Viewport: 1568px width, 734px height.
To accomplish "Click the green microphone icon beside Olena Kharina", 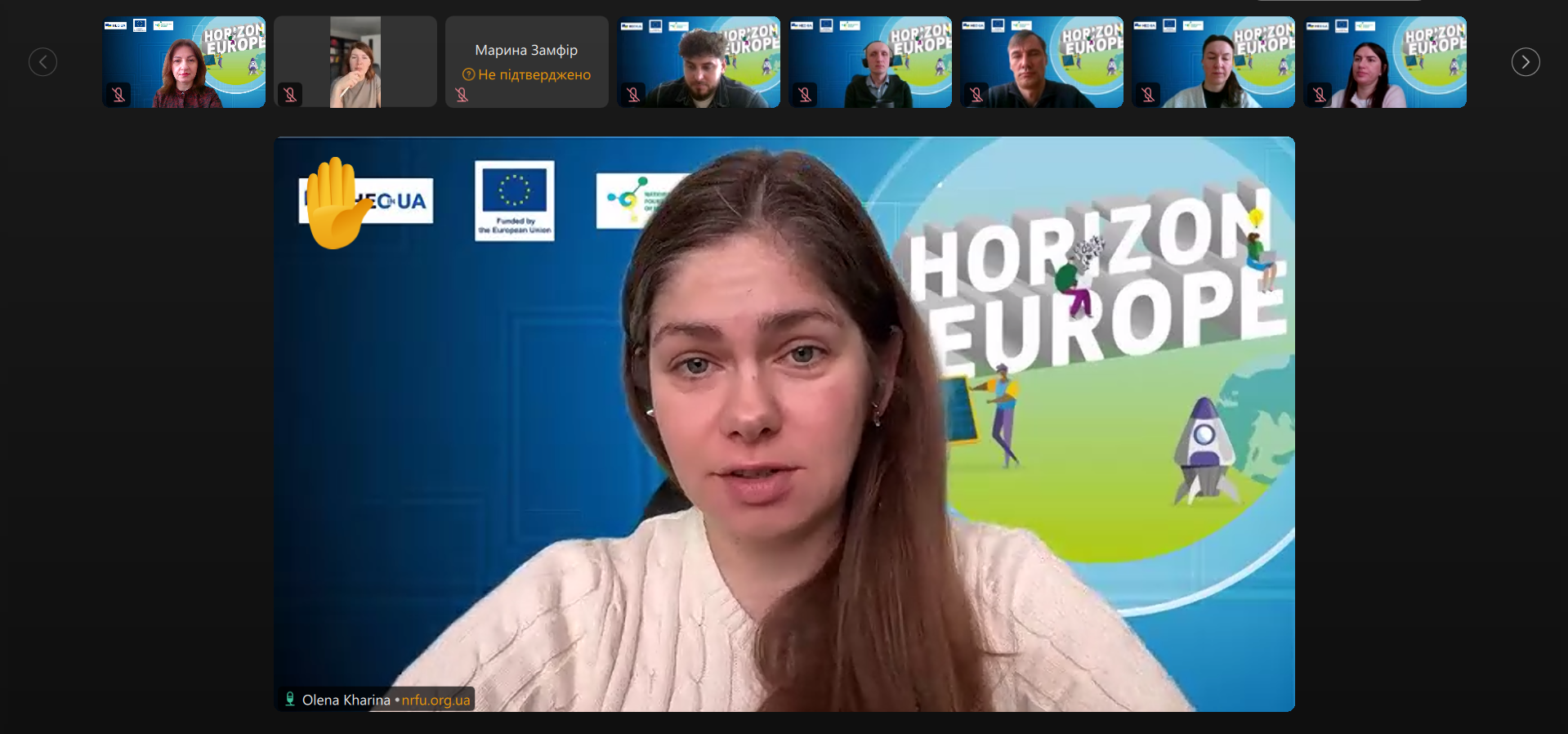I will point(290,699).
